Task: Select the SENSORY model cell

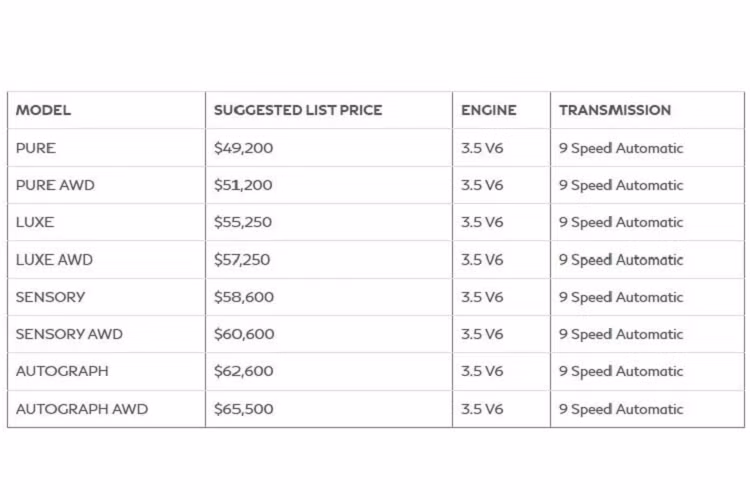Action: point(51,297)
